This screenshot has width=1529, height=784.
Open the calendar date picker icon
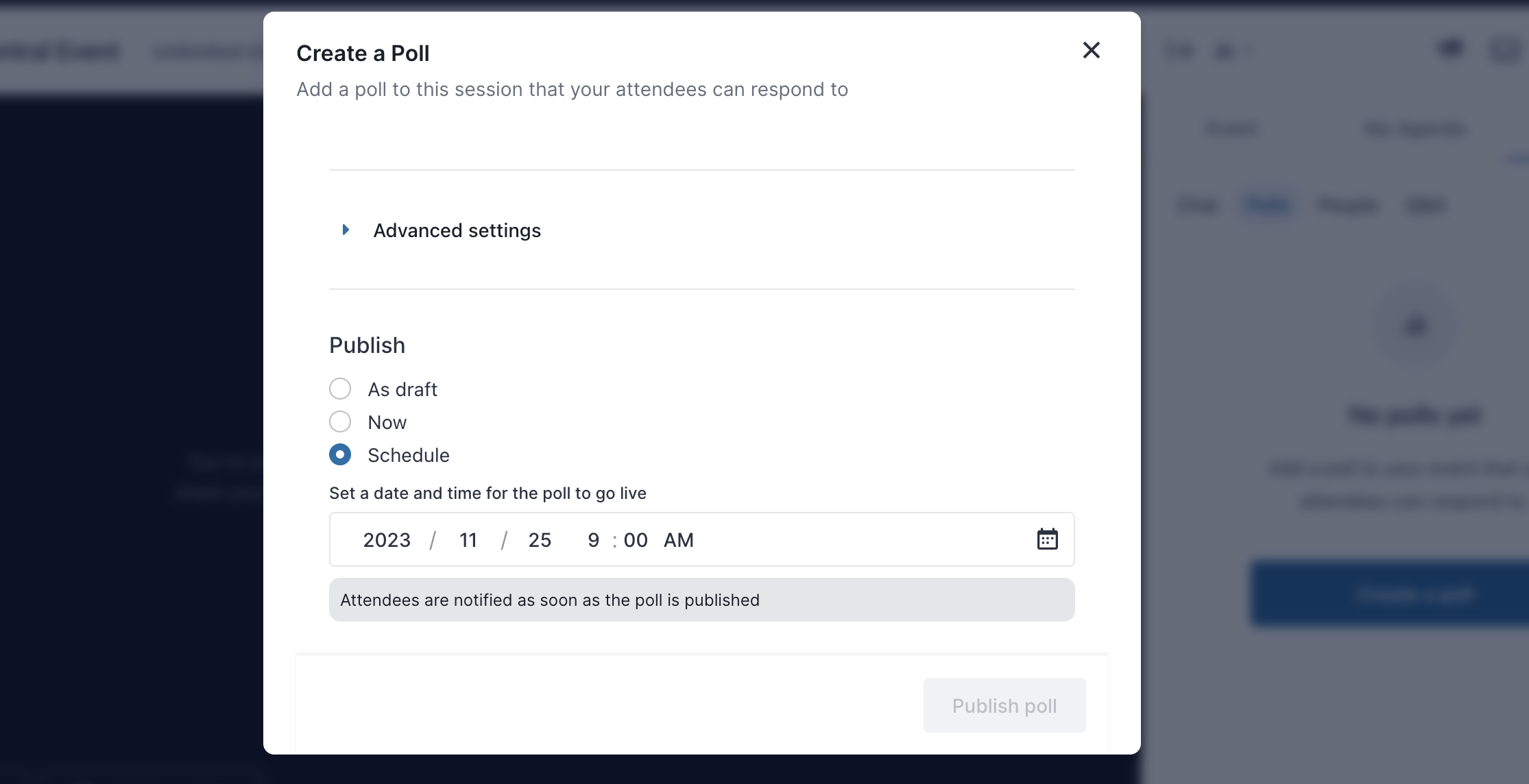pos(1047,539)
